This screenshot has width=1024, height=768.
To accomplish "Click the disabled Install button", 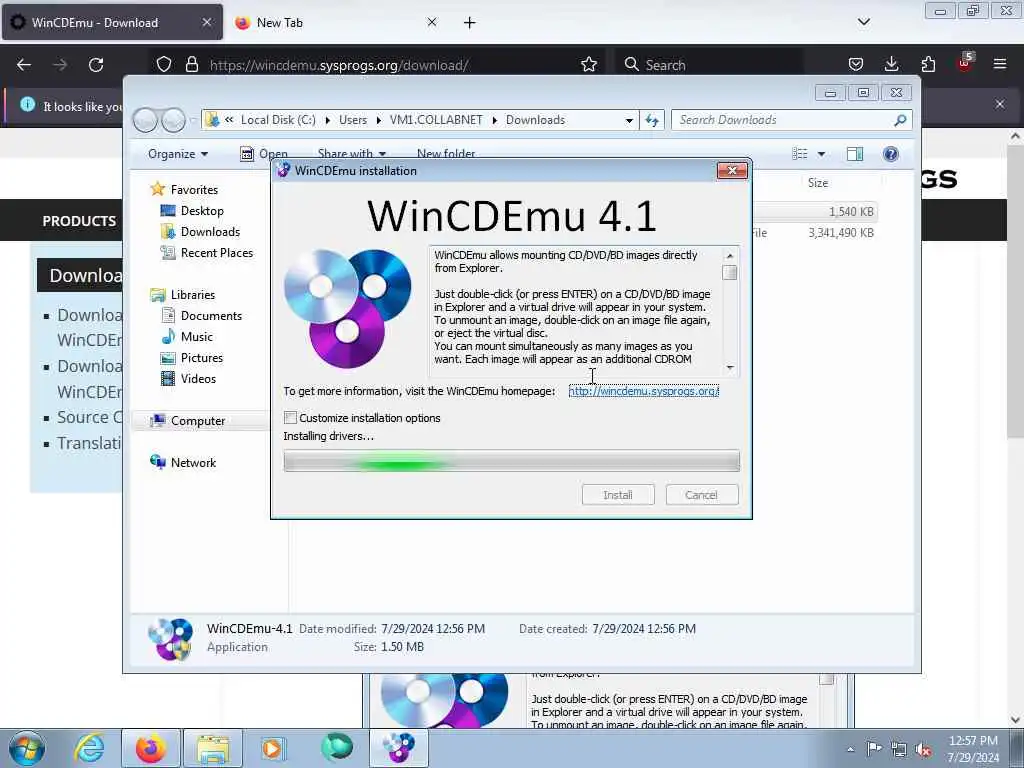I will [618, 495].
